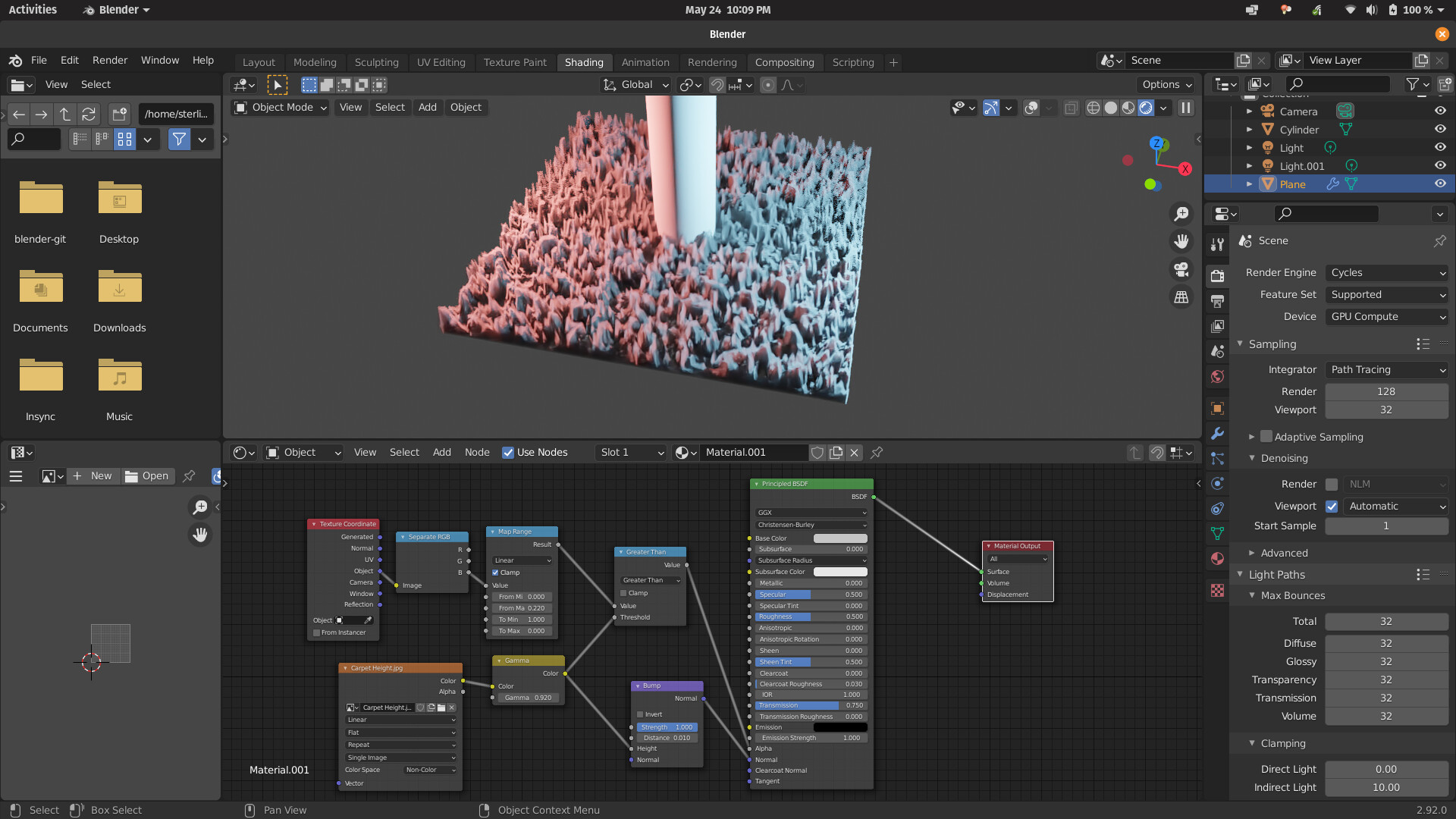
Task: Adjust Roughness slider in Principled BSDF
Action: pos(811,617)
